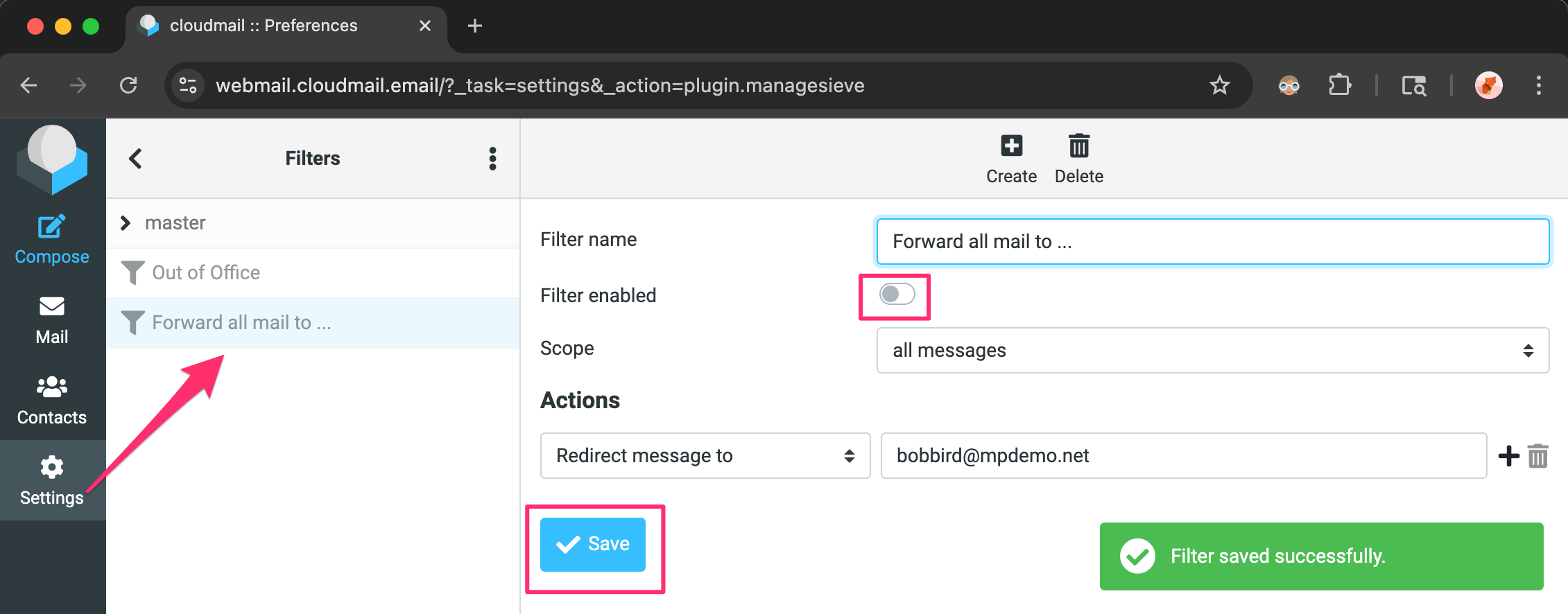The height and width of the screenshot is (614, 1568).
Task: Add another action with the plus icon
Action: click(x=1508, y=456)
